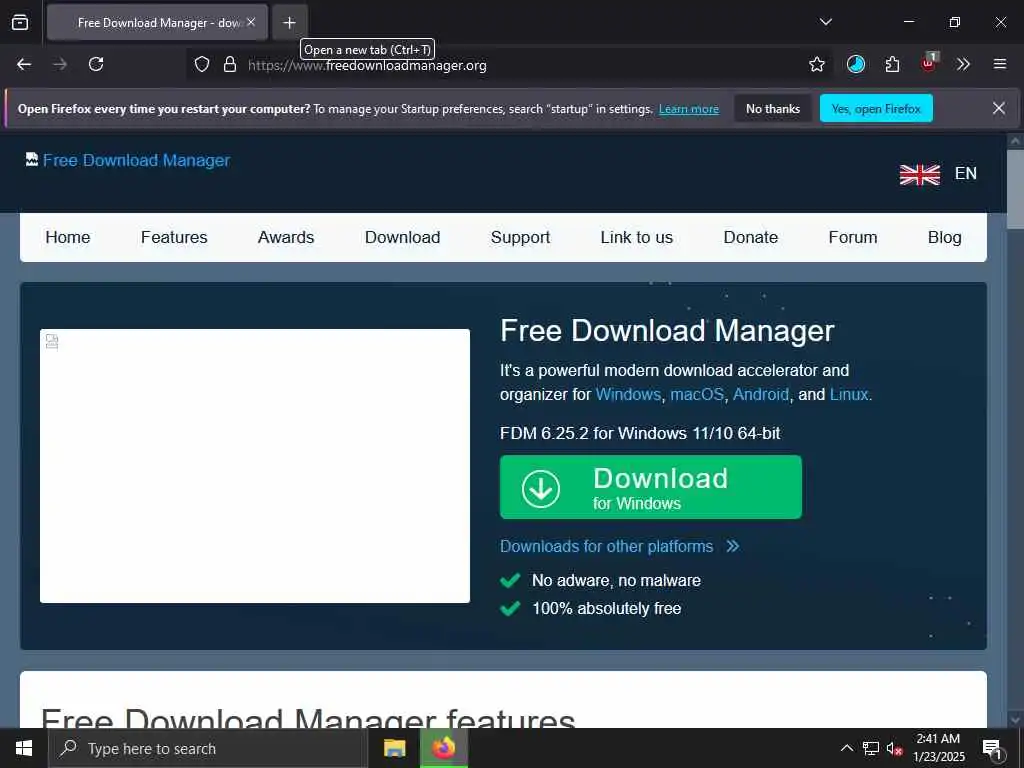
Task: Open the Features menu item
Action: click(x=174, y=237)
